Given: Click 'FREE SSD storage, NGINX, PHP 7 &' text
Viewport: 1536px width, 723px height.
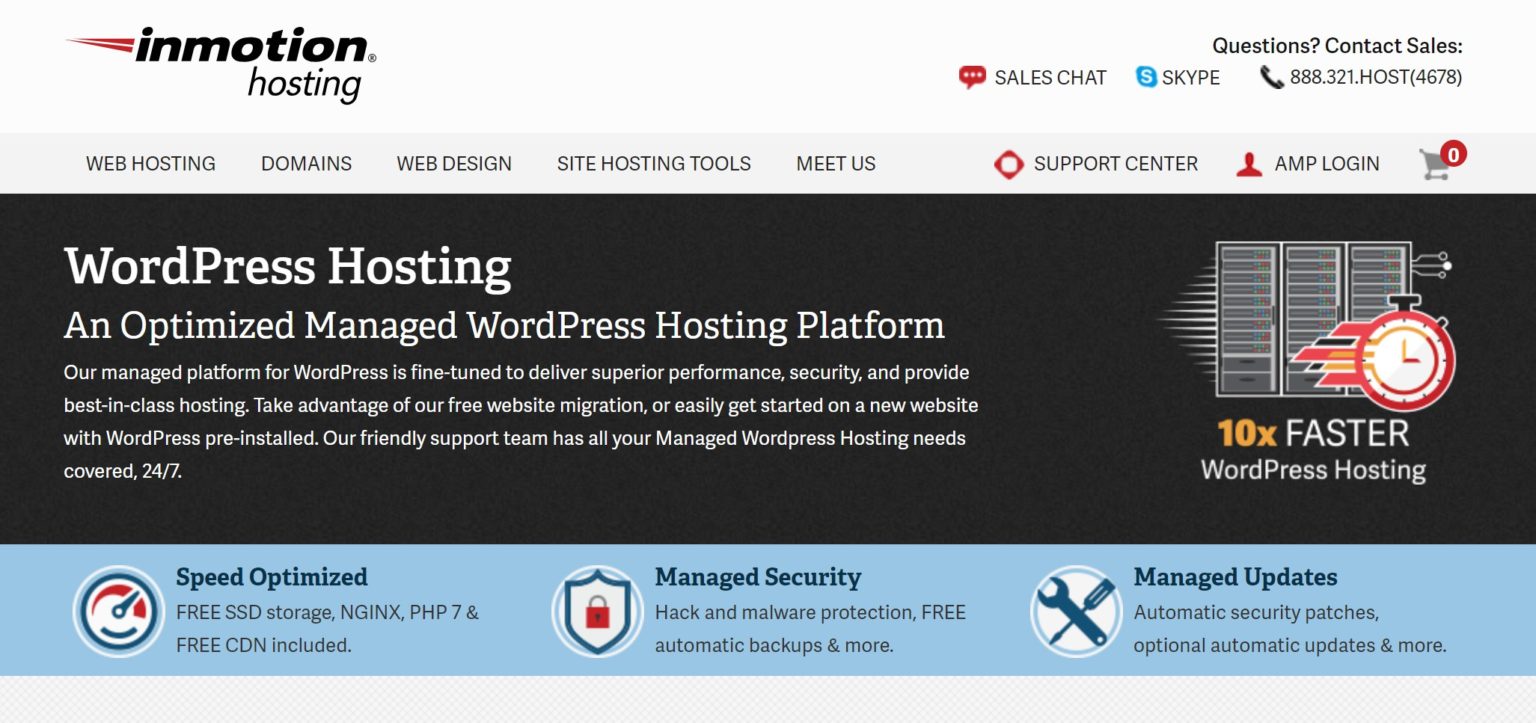Looking at the screenshot, I should click(327, 612).
